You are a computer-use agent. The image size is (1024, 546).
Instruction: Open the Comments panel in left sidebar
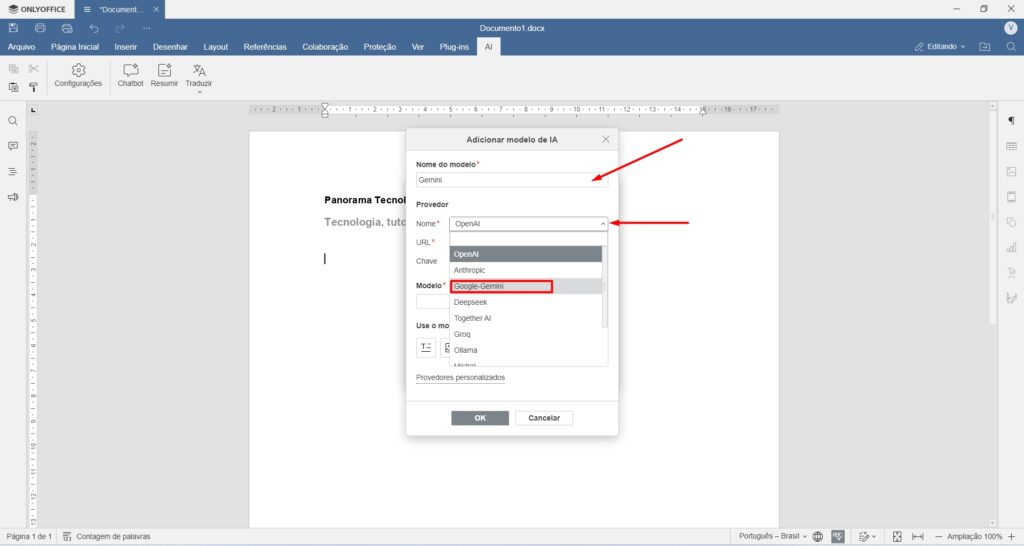tap(12, 146)
